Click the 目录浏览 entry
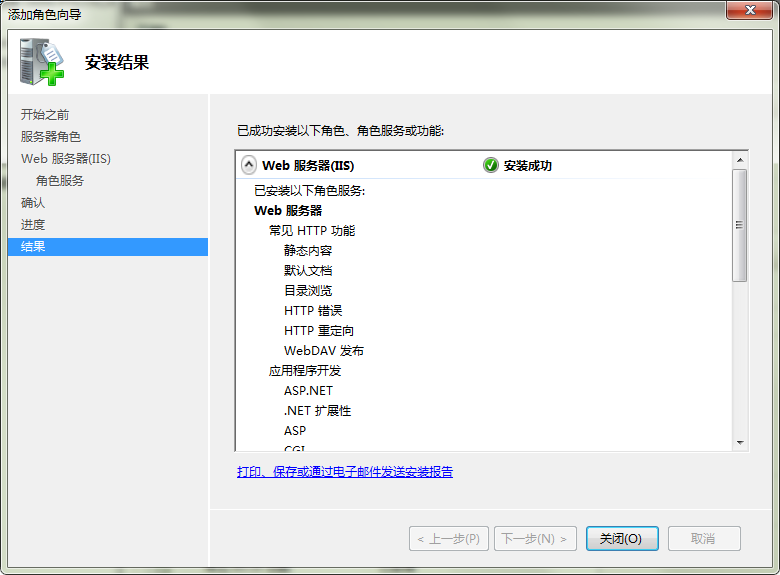The height and width of the screenshot is (575, 780). coord(308,290)
